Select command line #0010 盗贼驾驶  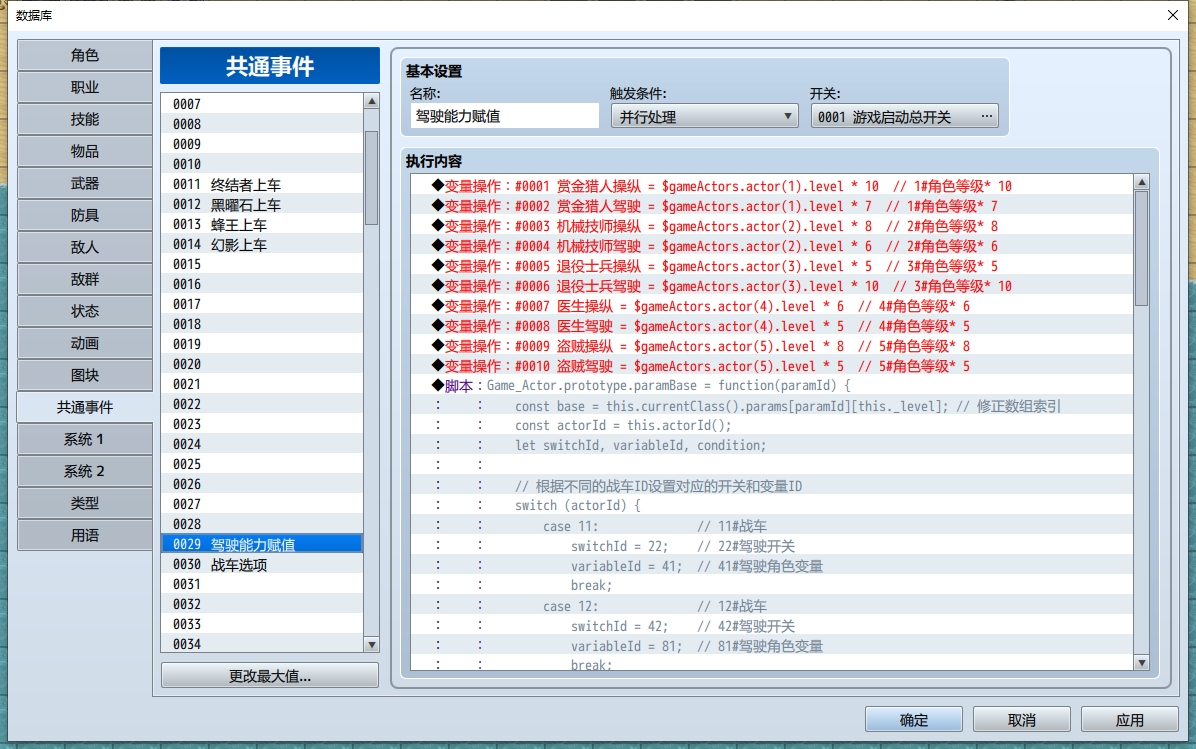(x=772, y=366)
